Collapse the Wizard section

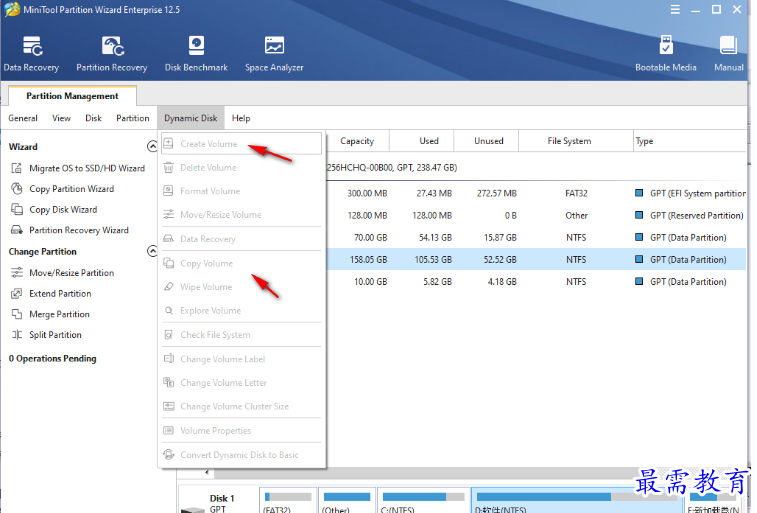pyautogui.click(x=152, y=146)
